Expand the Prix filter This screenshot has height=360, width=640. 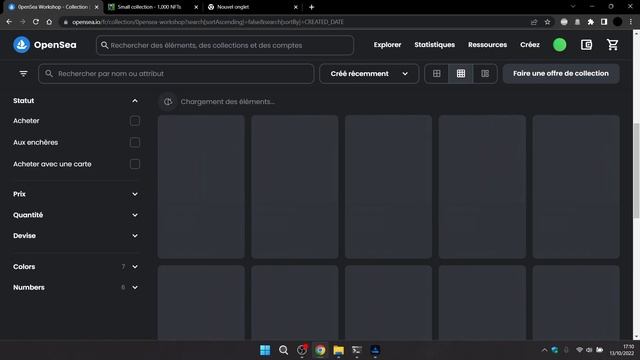tap(135, 194)
